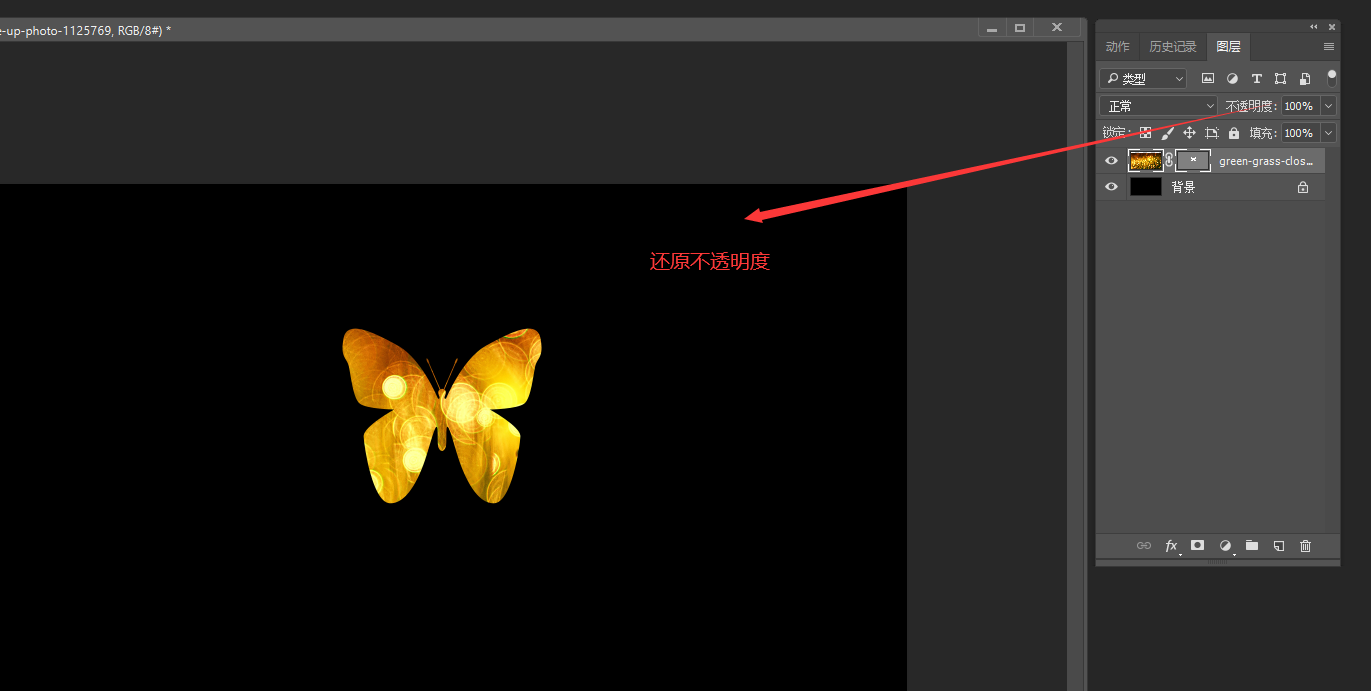Filter layers by type (T) icon

coord(1256,78)
